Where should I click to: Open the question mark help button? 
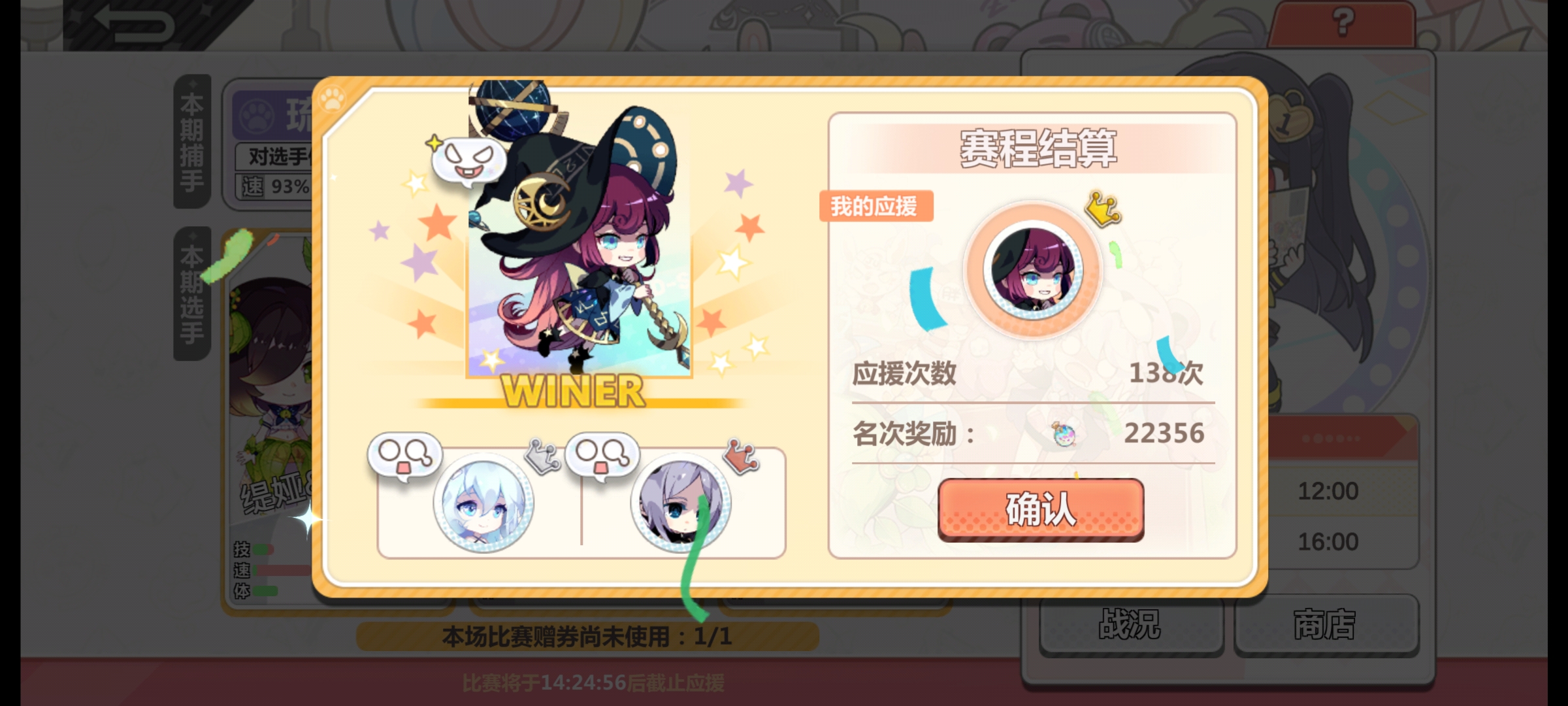(x=1343, y=22)
